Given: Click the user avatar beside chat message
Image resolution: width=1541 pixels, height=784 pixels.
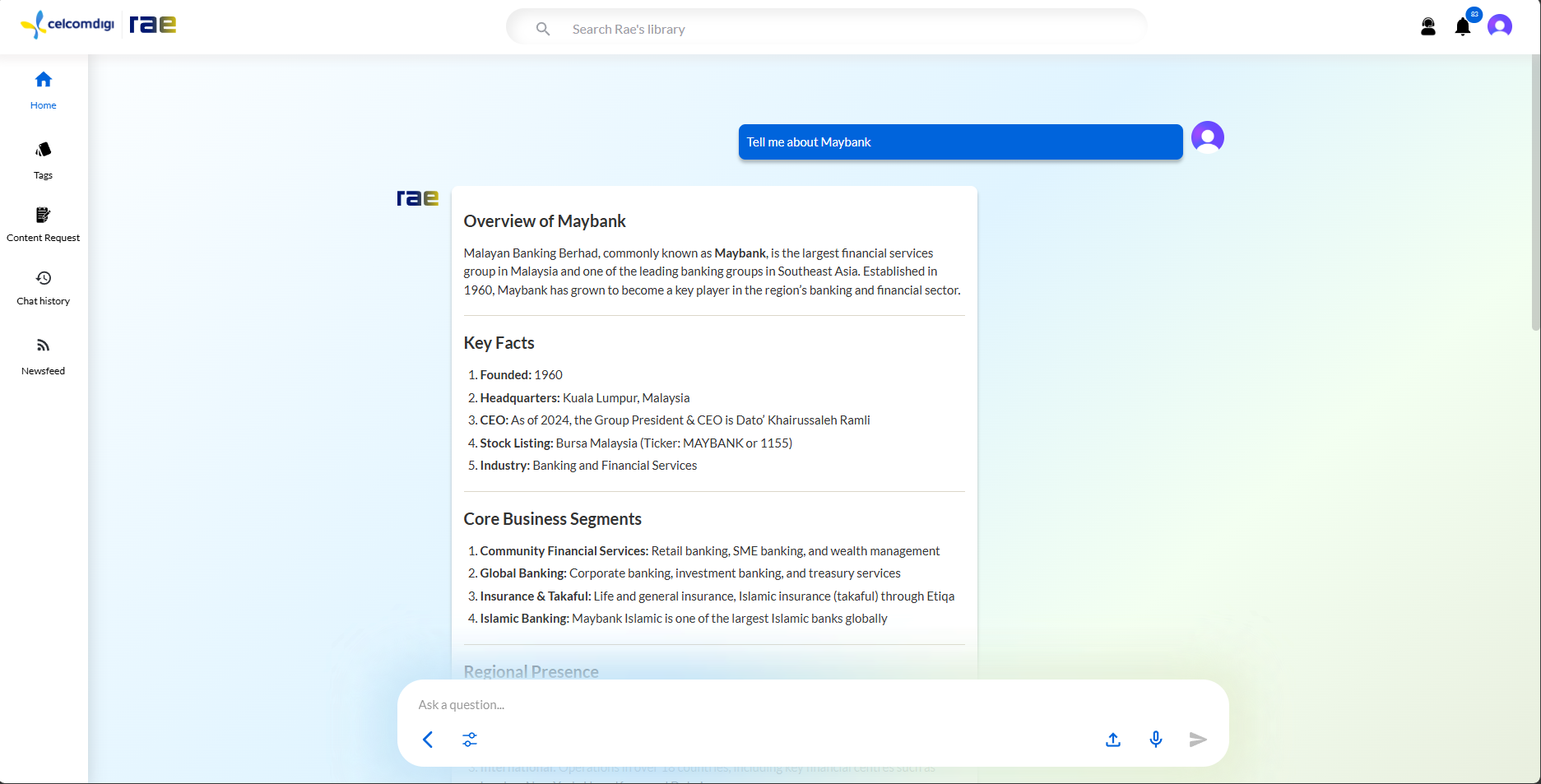Looking at the screenshot, I should [x=1208, y=137].
